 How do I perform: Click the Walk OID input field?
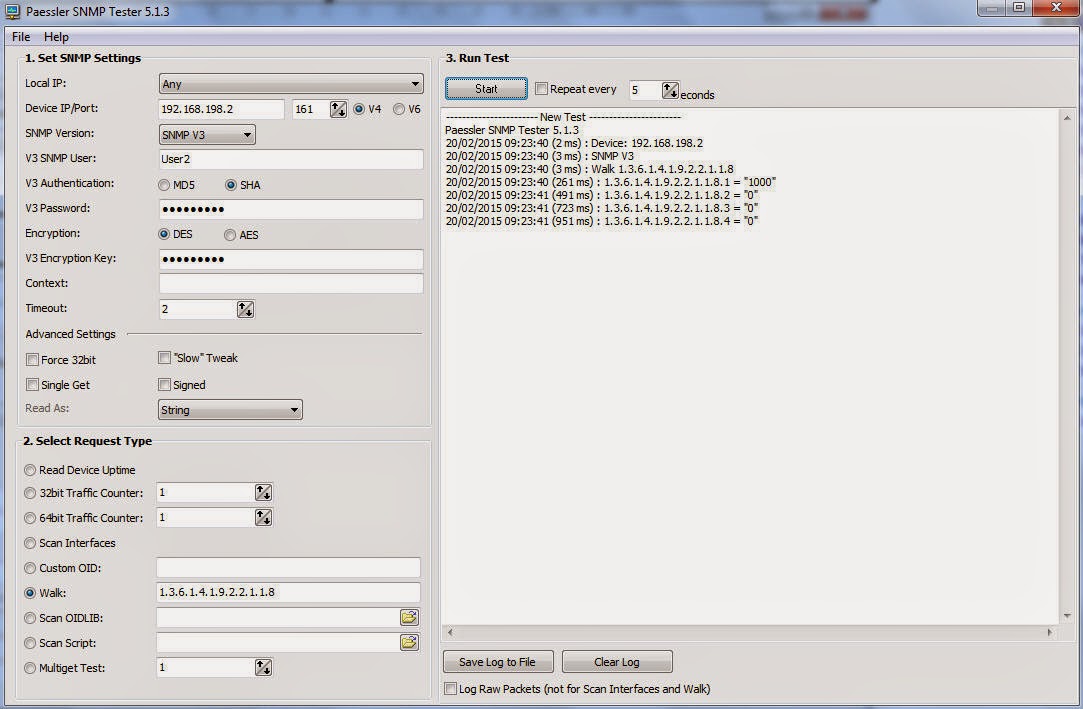pyautogui.click(x=288, y=592)
